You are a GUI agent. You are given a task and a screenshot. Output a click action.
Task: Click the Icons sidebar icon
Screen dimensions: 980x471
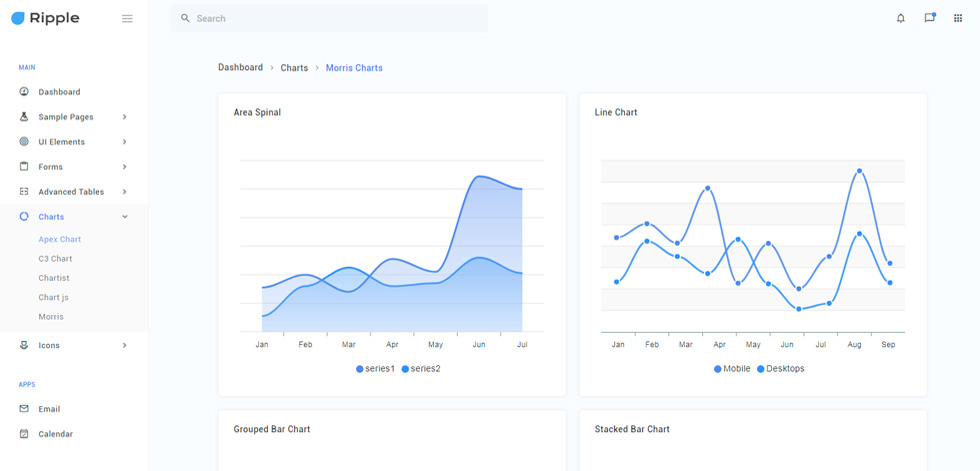pyautogui.click(x=24, y=345)
